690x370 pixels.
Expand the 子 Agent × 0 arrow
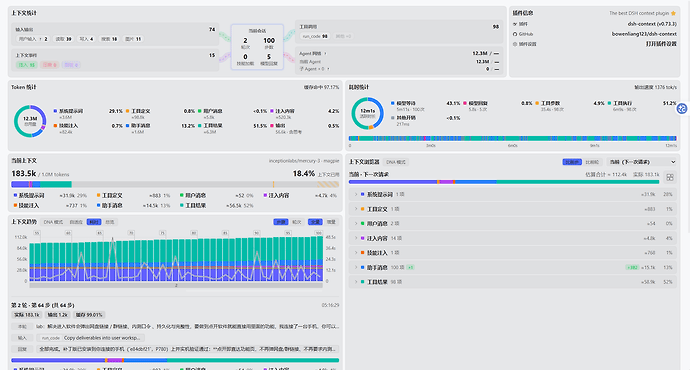click(328, 69)
